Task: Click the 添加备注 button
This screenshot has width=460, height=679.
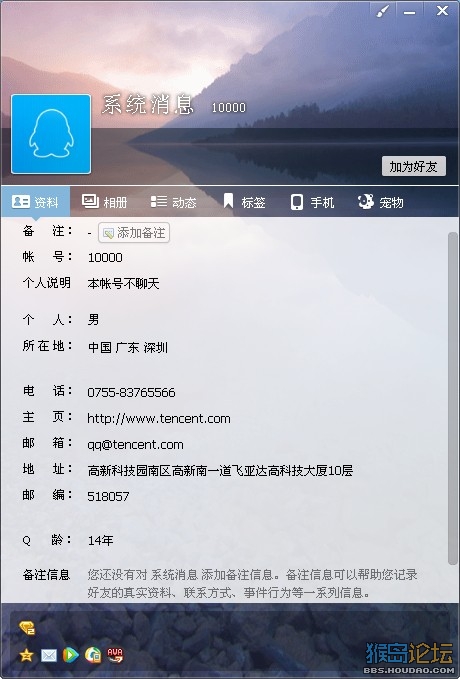Action: [134, 233]
